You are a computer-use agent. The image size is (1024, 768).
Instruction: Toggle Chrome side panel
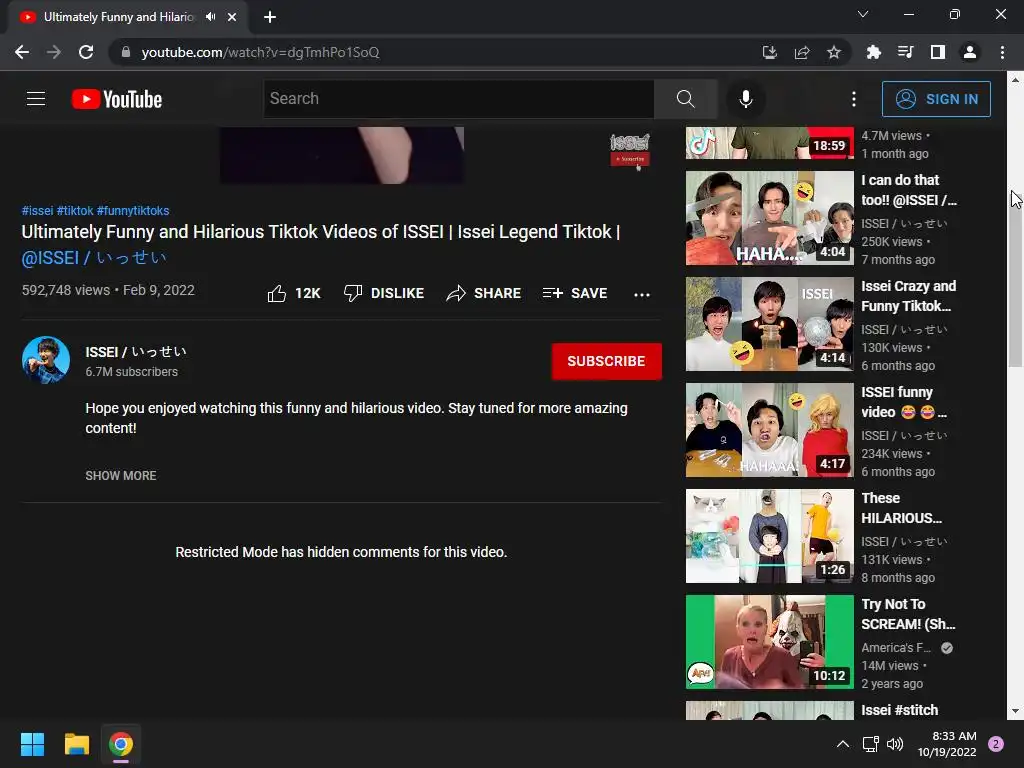938,52
